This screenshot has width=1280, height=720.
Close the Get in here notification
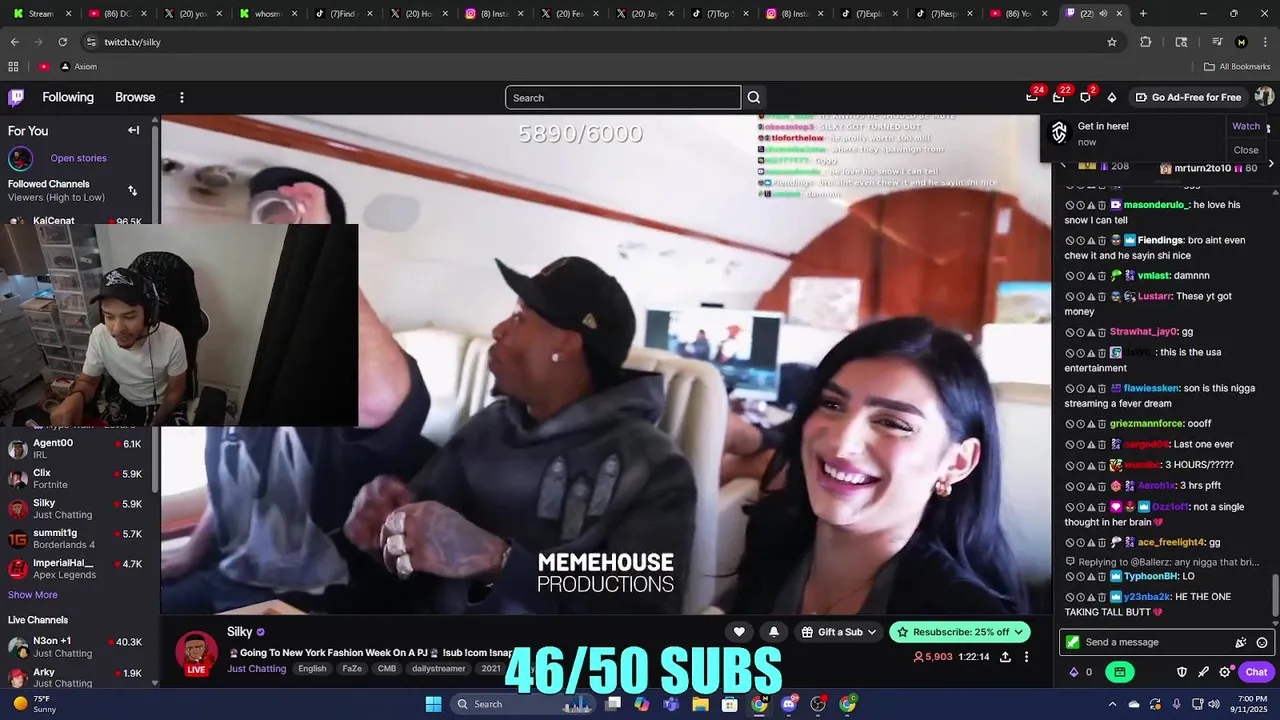click(x=1246, y=150)
